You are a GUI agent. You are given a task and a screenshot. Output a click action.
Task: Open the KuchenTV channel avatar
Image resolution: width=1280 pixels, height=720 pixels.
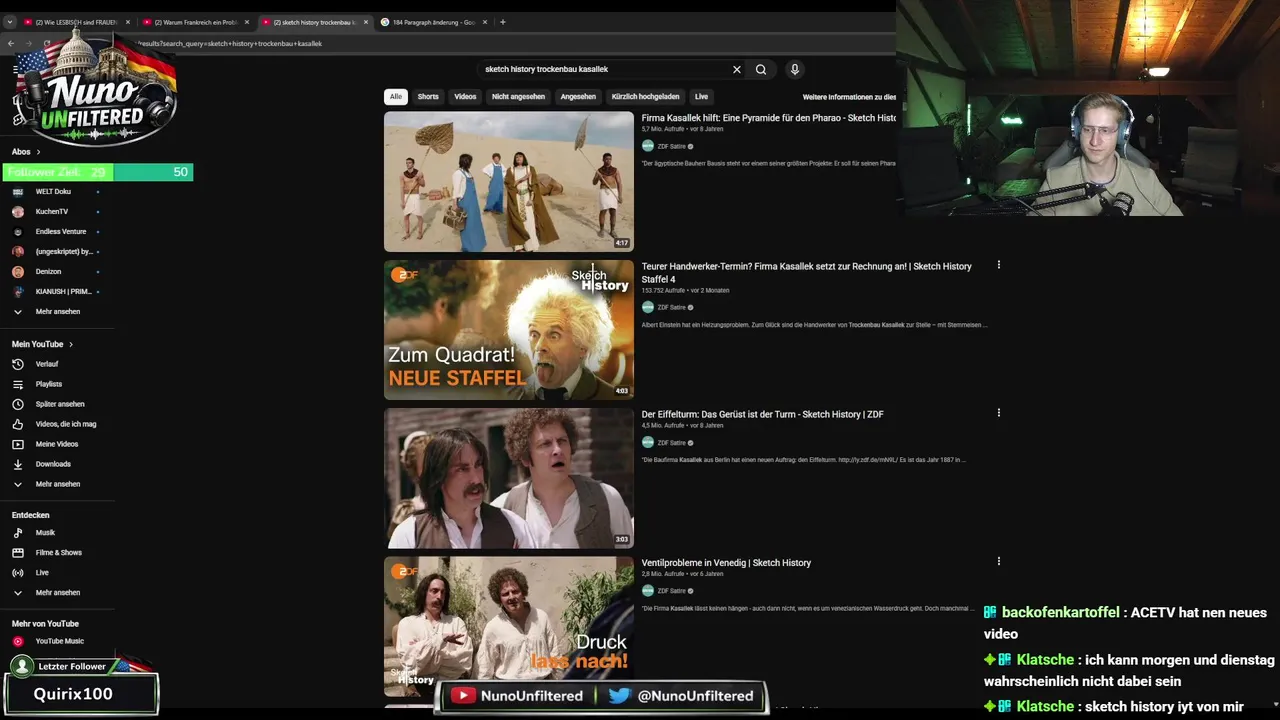[17, 211]
